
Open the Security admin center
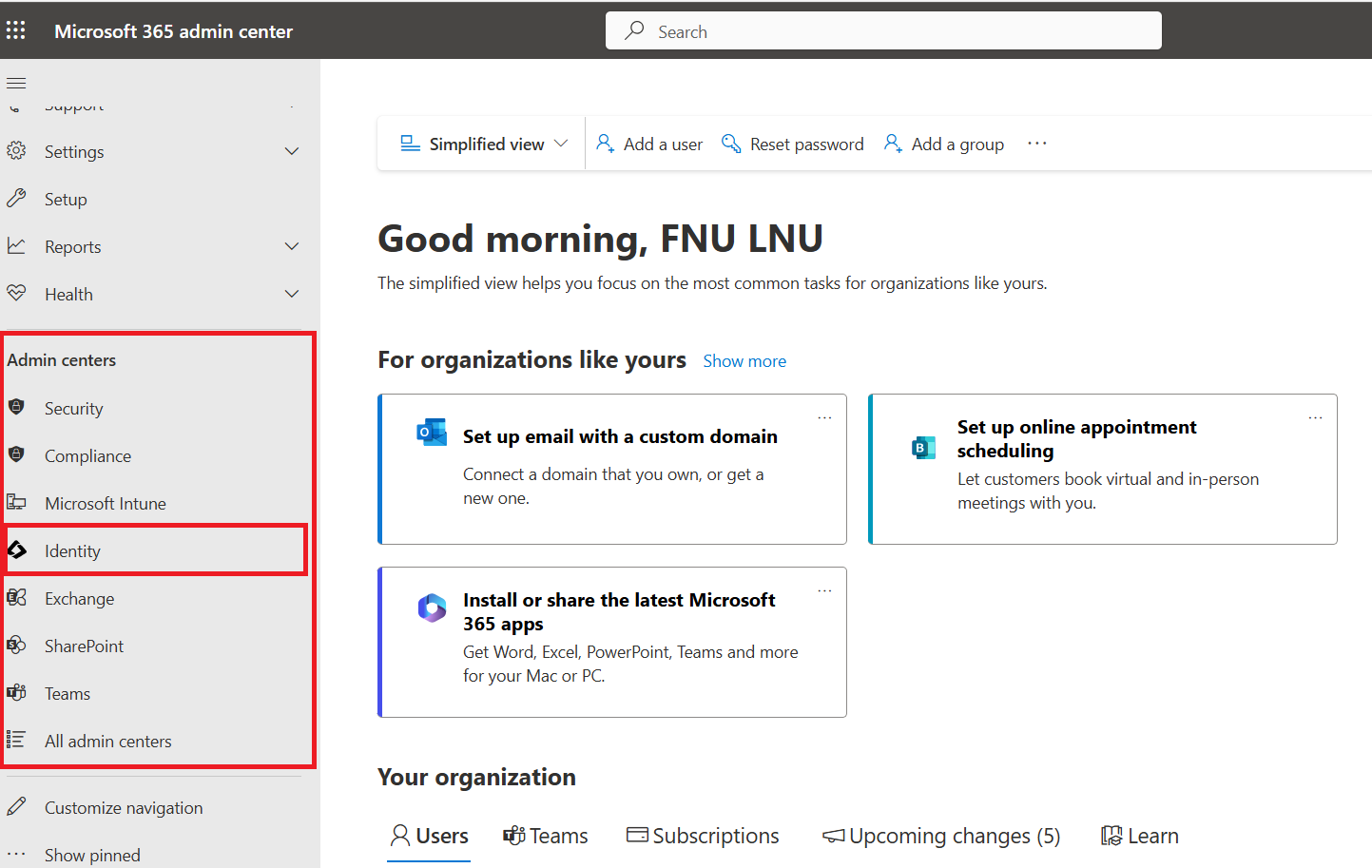(x=73, y=409)
